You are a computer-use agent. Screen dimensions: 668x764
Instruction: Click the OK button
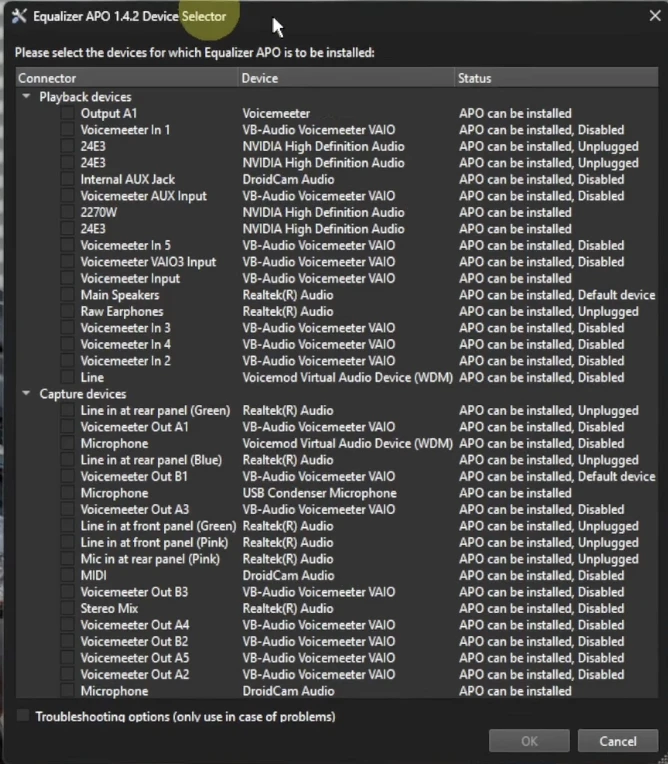tap(529, 741)
